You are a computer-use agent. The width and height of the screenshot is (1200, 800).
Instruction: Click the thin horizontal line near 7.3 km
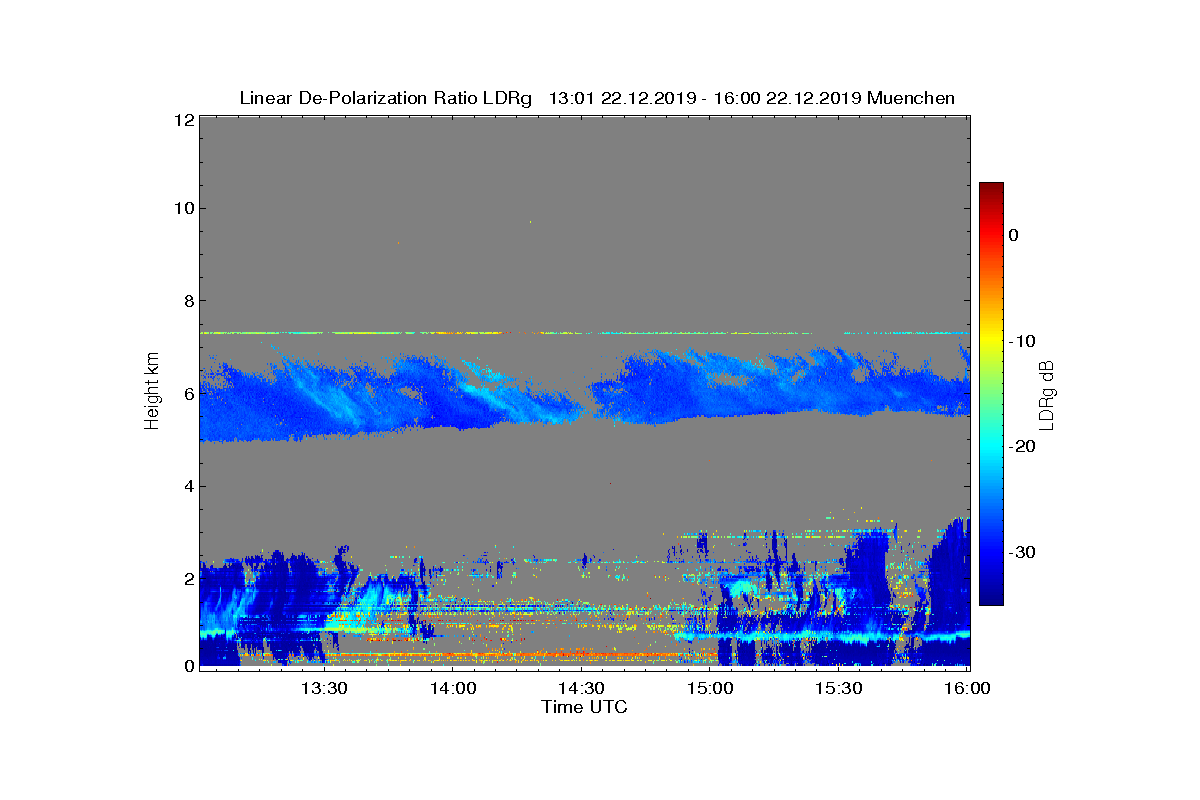pos(585,333)
